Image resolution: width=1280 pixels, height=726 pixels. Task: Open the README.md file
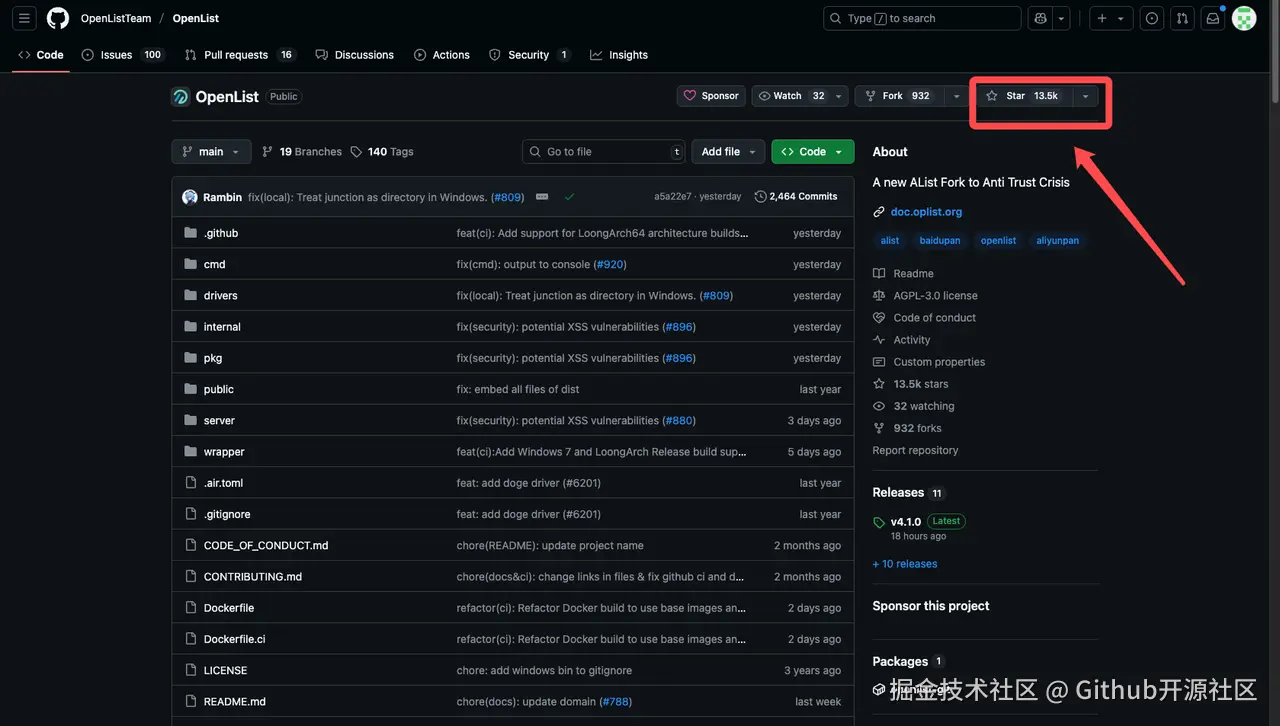[x=235, y=702]
